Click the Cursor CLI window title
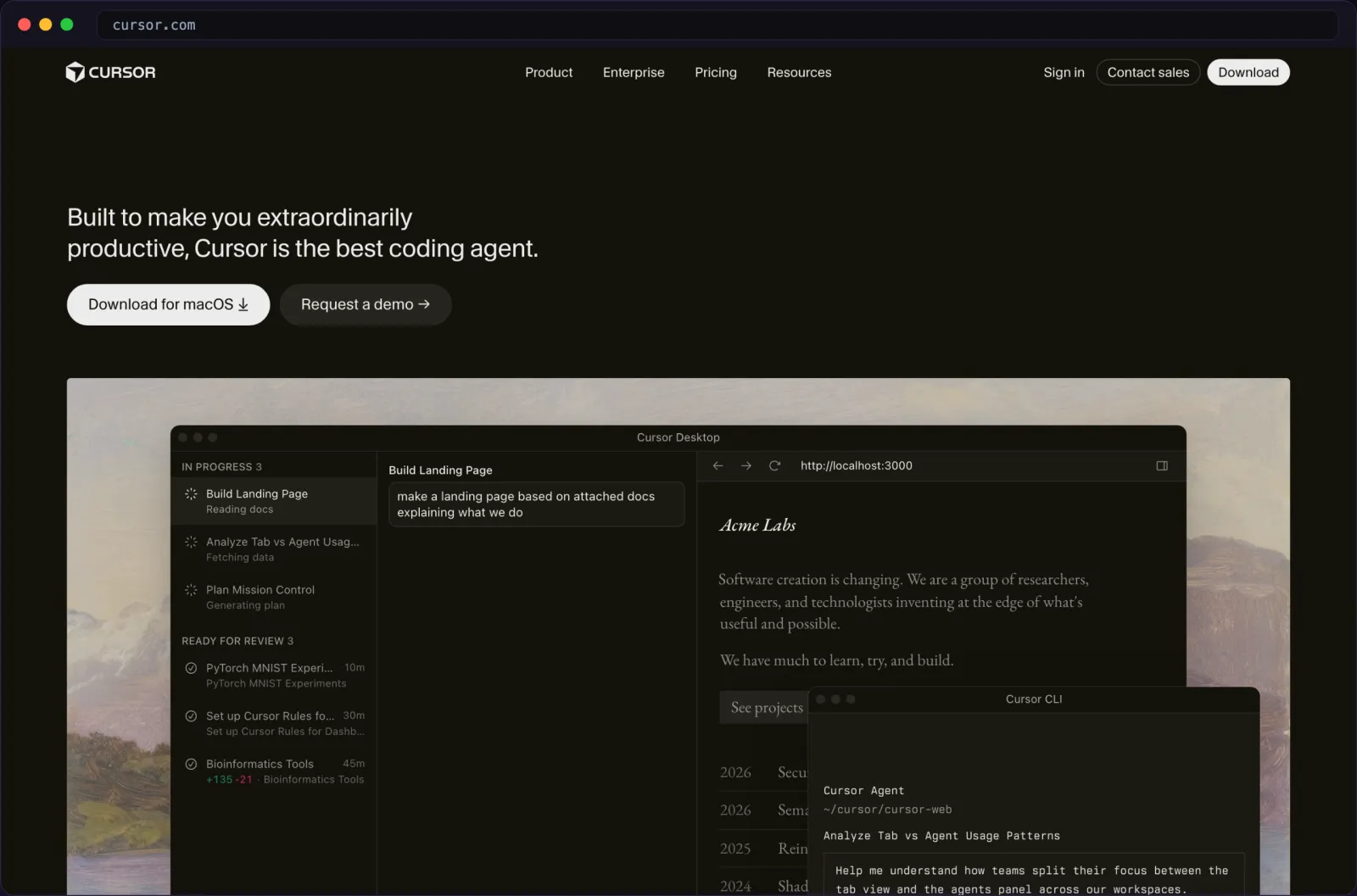The height and width of the screenshot is (896, 1357). tap(1034, 699)
